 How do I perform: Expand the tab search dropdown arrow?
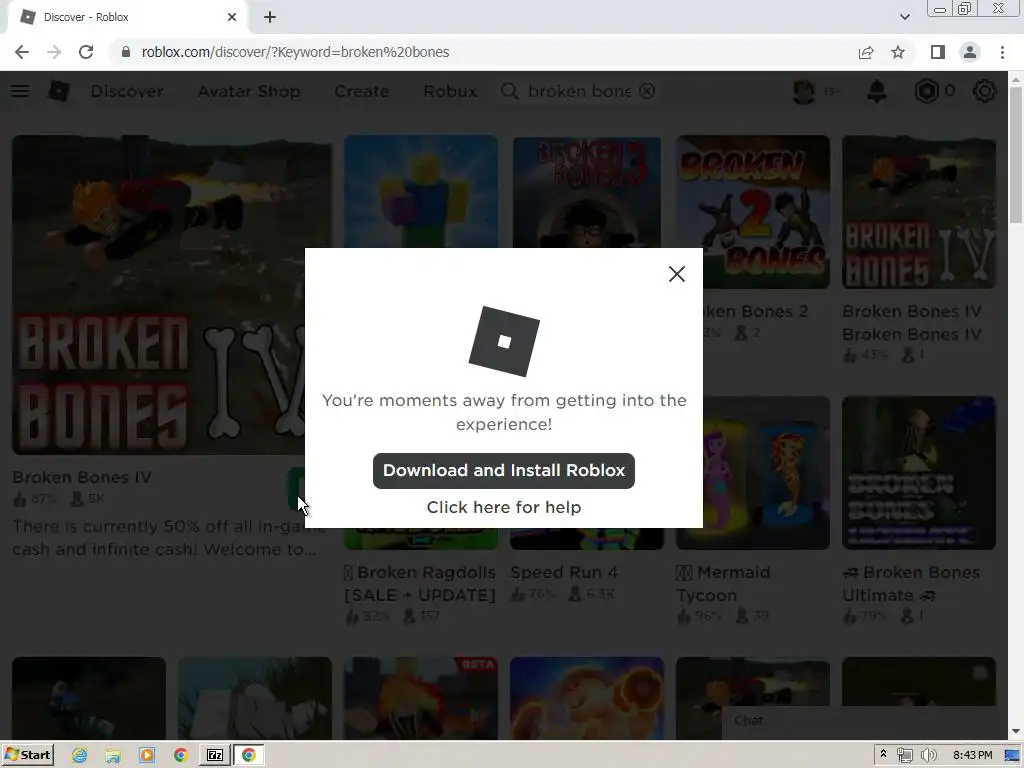click(x=904, y=17)
